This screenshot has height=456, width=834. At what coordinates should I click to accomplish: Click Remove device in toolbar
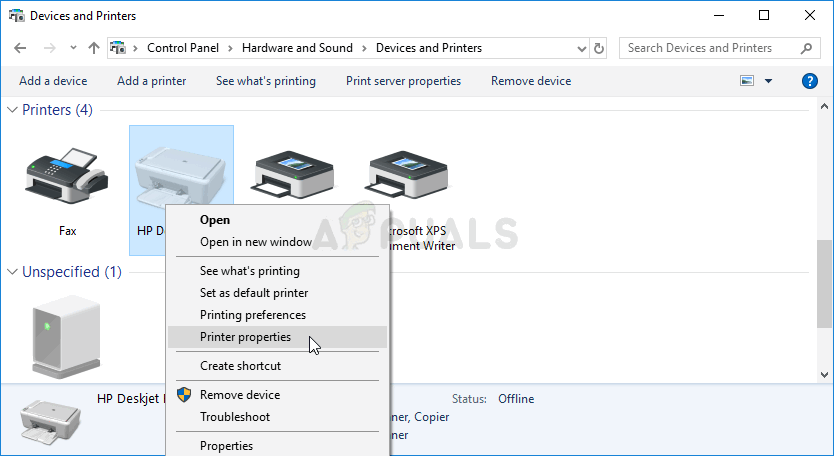[x=531, y=81]
